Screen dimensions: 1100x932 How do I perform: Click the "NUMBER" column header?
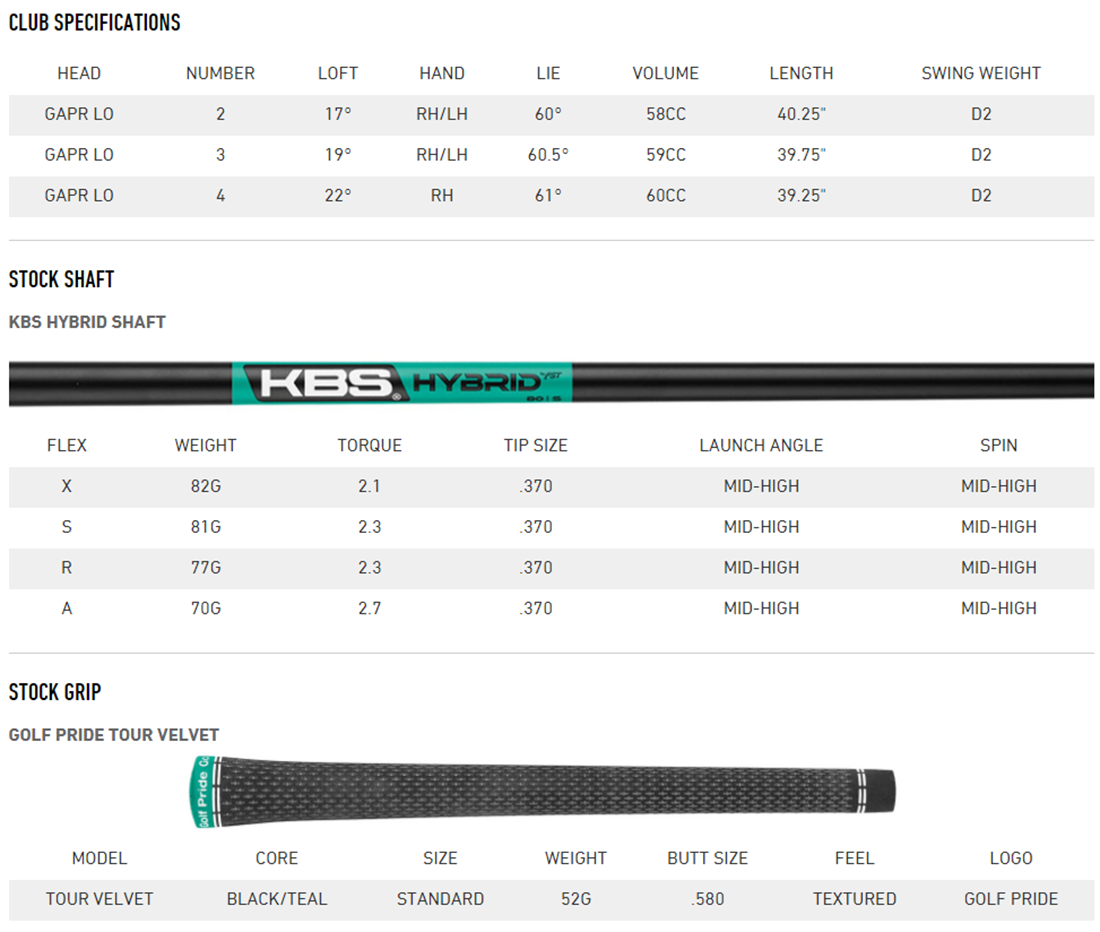coord(220,74)
